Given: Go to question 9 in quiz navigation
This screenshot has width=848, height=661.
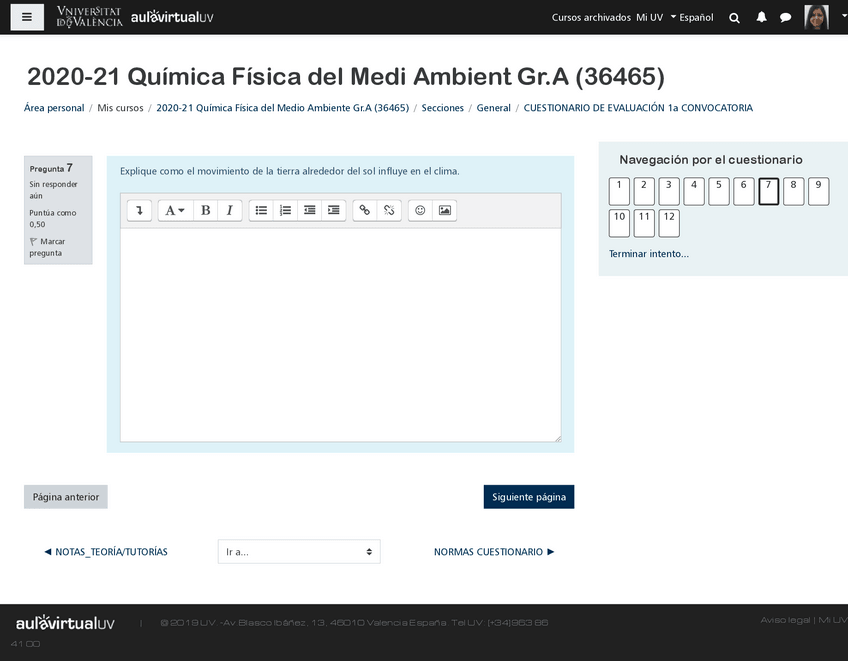Looking at the screenshot, I should (818, 191).
